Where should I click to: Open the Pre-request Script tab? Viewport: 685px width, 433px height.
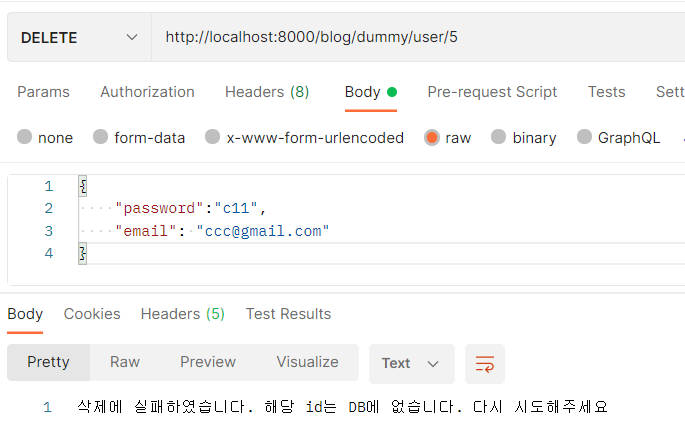tap(492, 92)
